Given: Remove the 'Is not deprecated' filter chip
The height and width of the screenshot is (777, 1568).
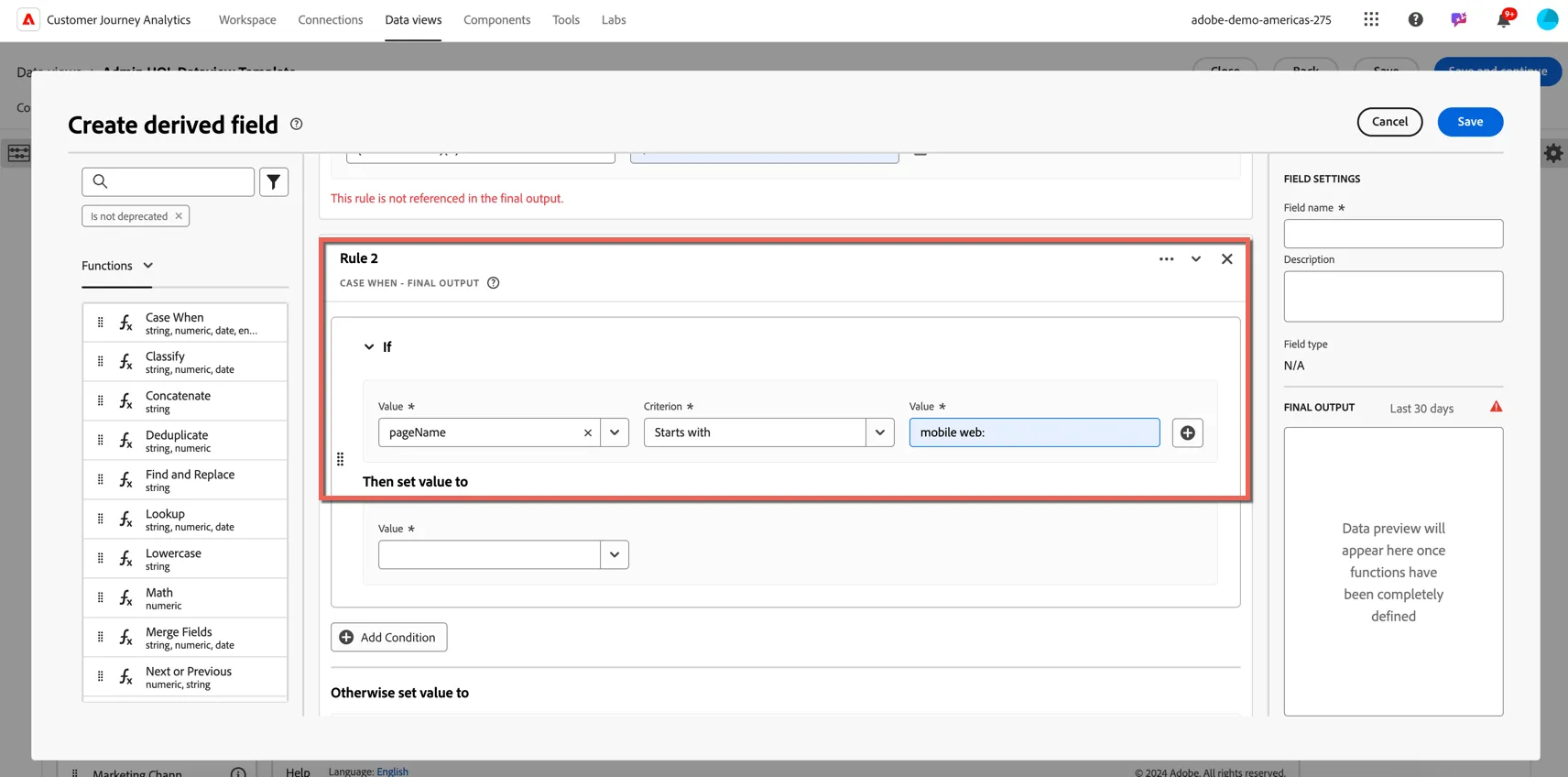Looking at the screenshot, I should point(179,216).
